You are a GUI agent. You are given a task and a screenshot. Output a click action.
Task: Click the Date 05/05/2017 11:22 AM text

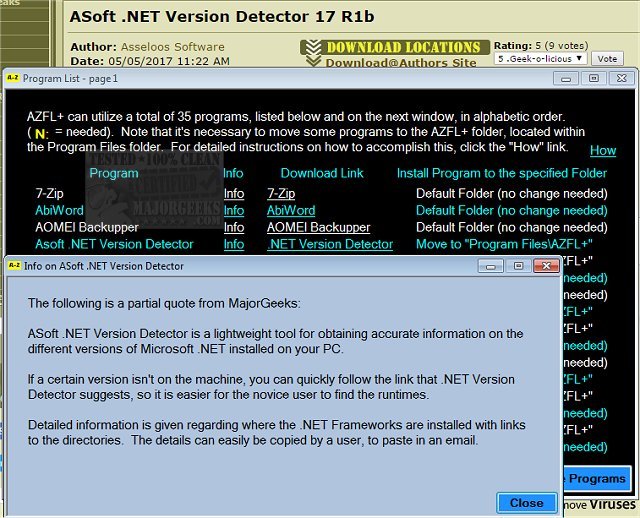click(x=150, y=61)
